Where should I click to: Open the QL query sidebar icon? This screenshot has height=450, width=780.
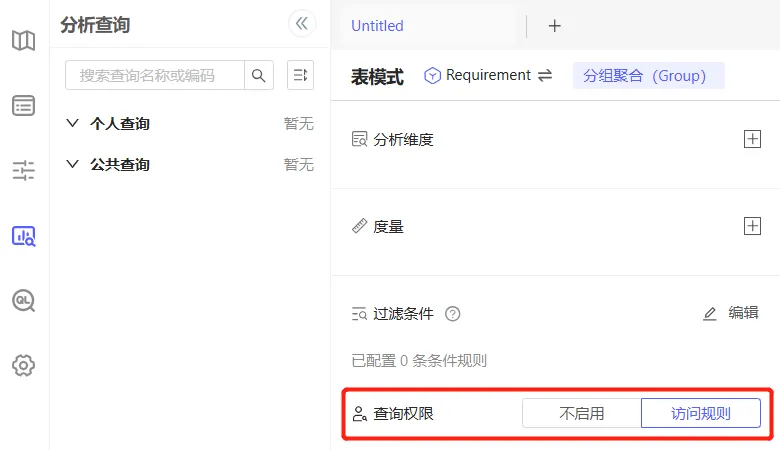pos(23,301)
